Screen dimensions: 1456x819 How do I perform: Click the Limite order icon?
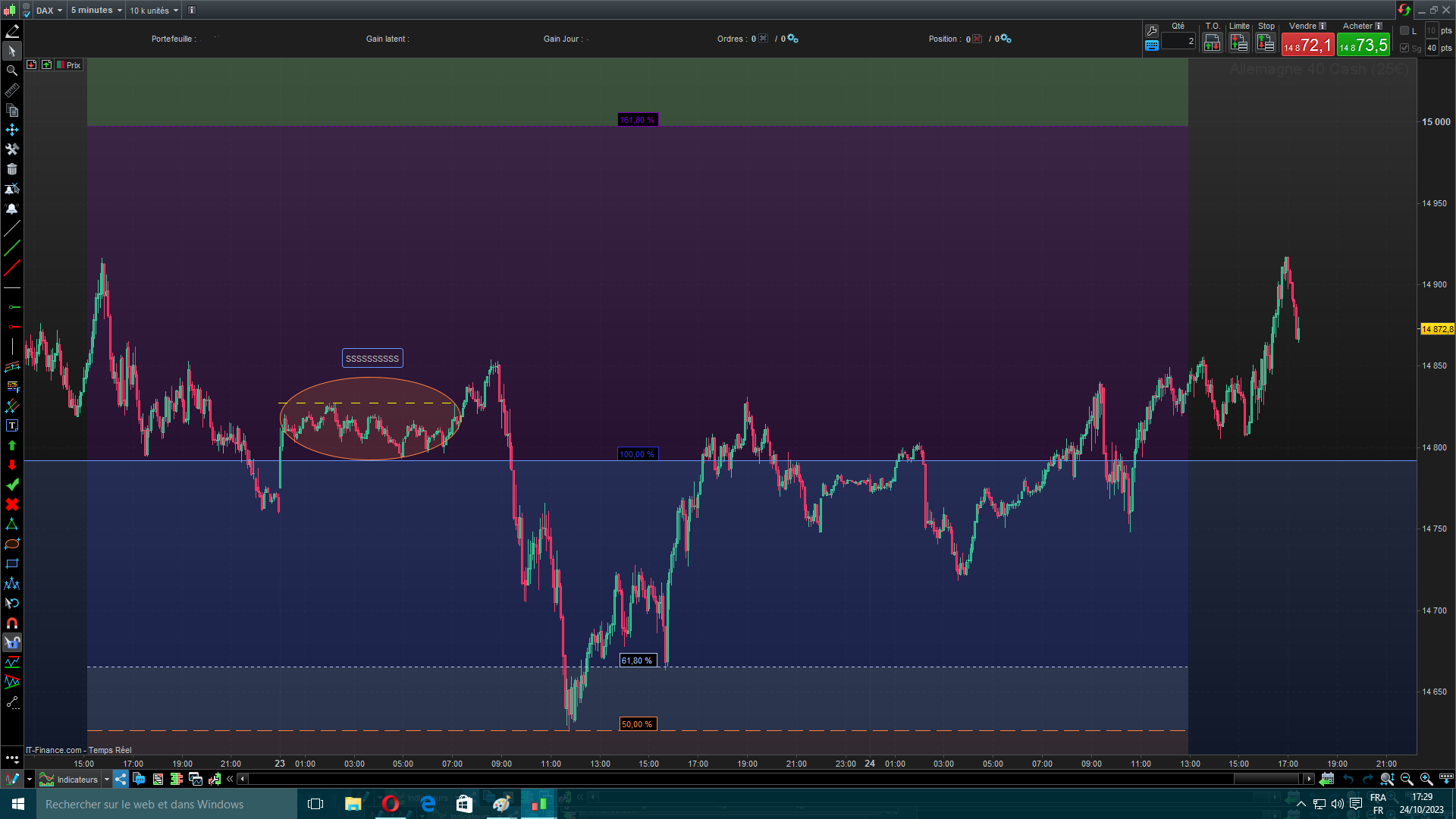click(1239, 43)
